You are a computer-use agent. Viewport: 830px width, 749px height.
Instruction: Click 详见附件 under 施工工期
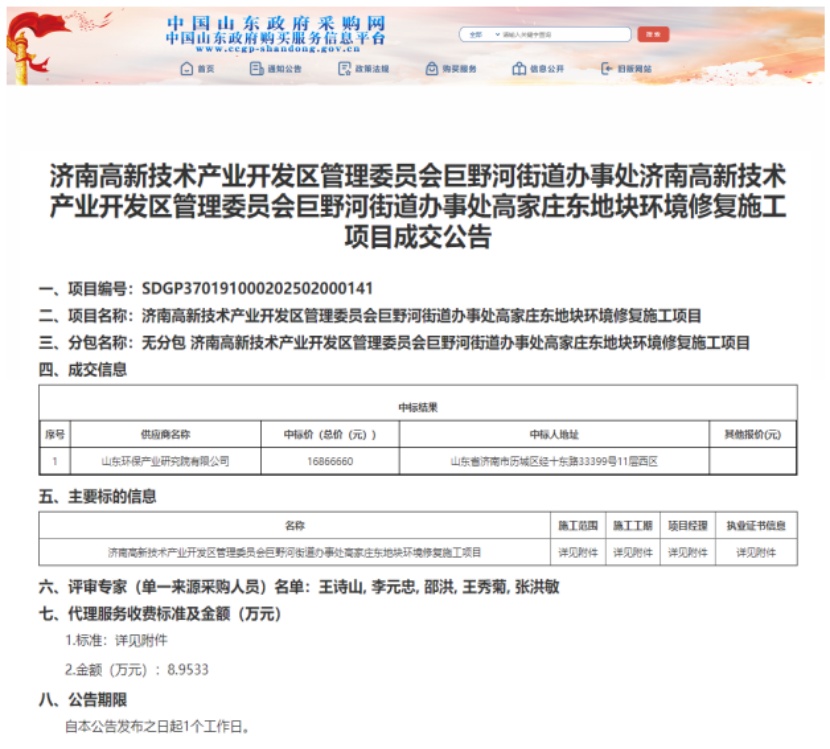633,553
